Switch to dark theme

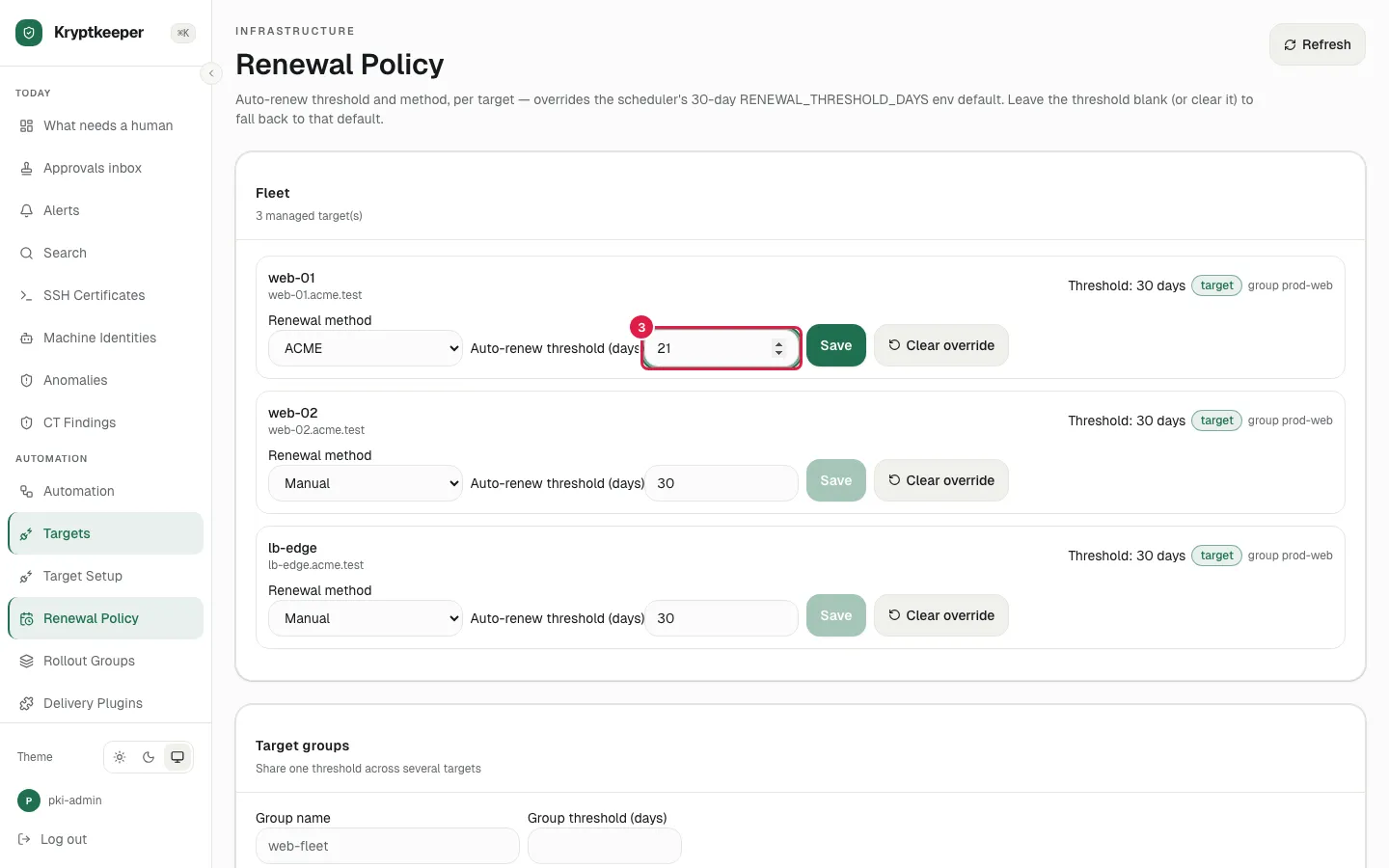[x=149, y=757]
